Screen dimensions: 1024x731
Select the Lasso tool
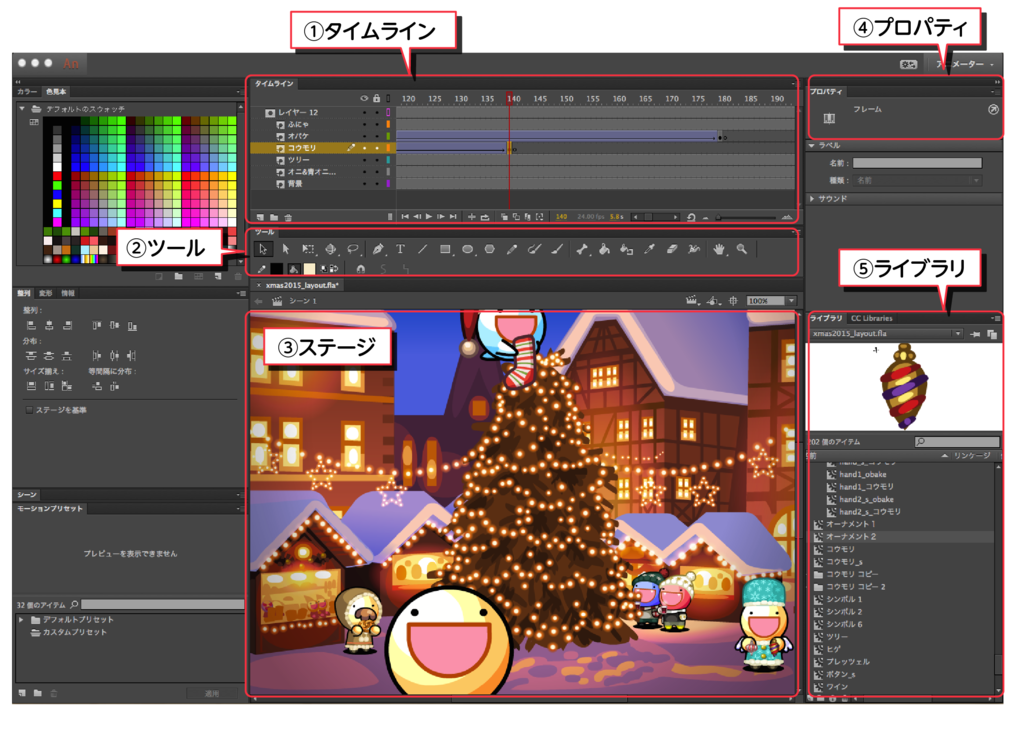click(353, 249)
